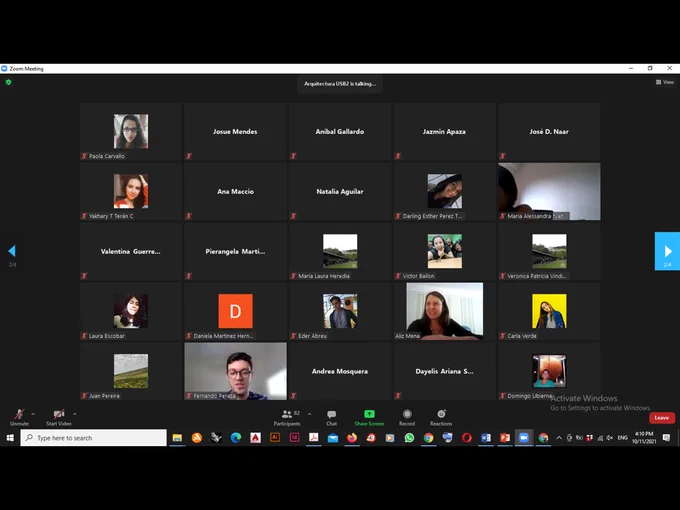Open Adobe InDesign from the taskbar
Viewport: 680px width, 510px height.
pos(294,438)
